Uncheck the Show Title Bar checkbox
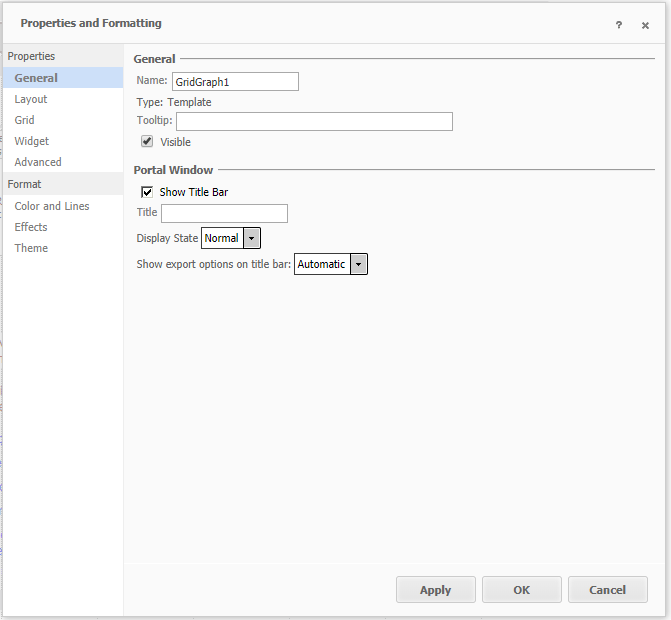This screenshot has width=671, height=620. 147,191
